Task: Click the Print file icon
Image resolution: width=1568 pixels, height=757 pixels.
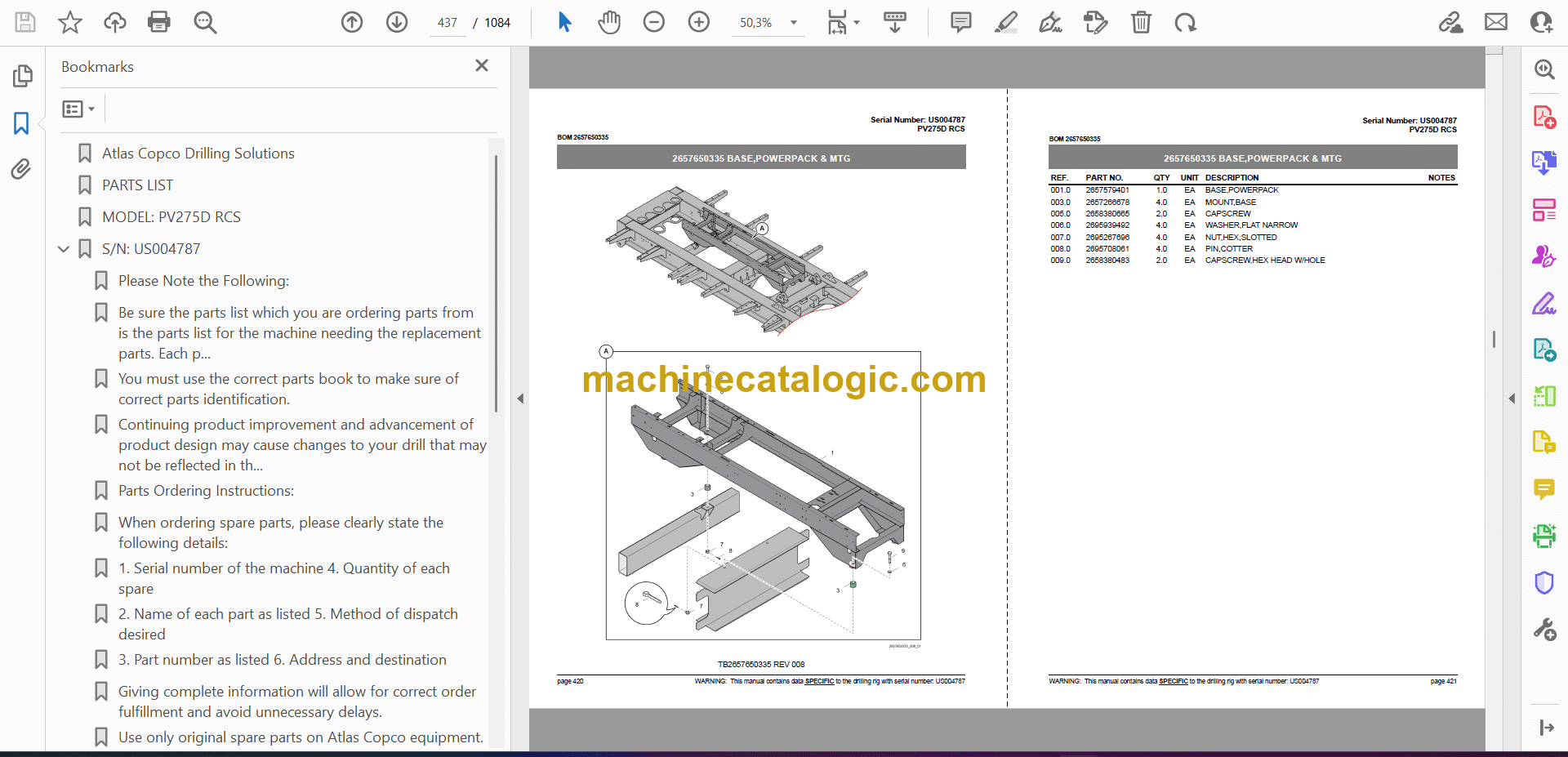Action: click(158, 22)
